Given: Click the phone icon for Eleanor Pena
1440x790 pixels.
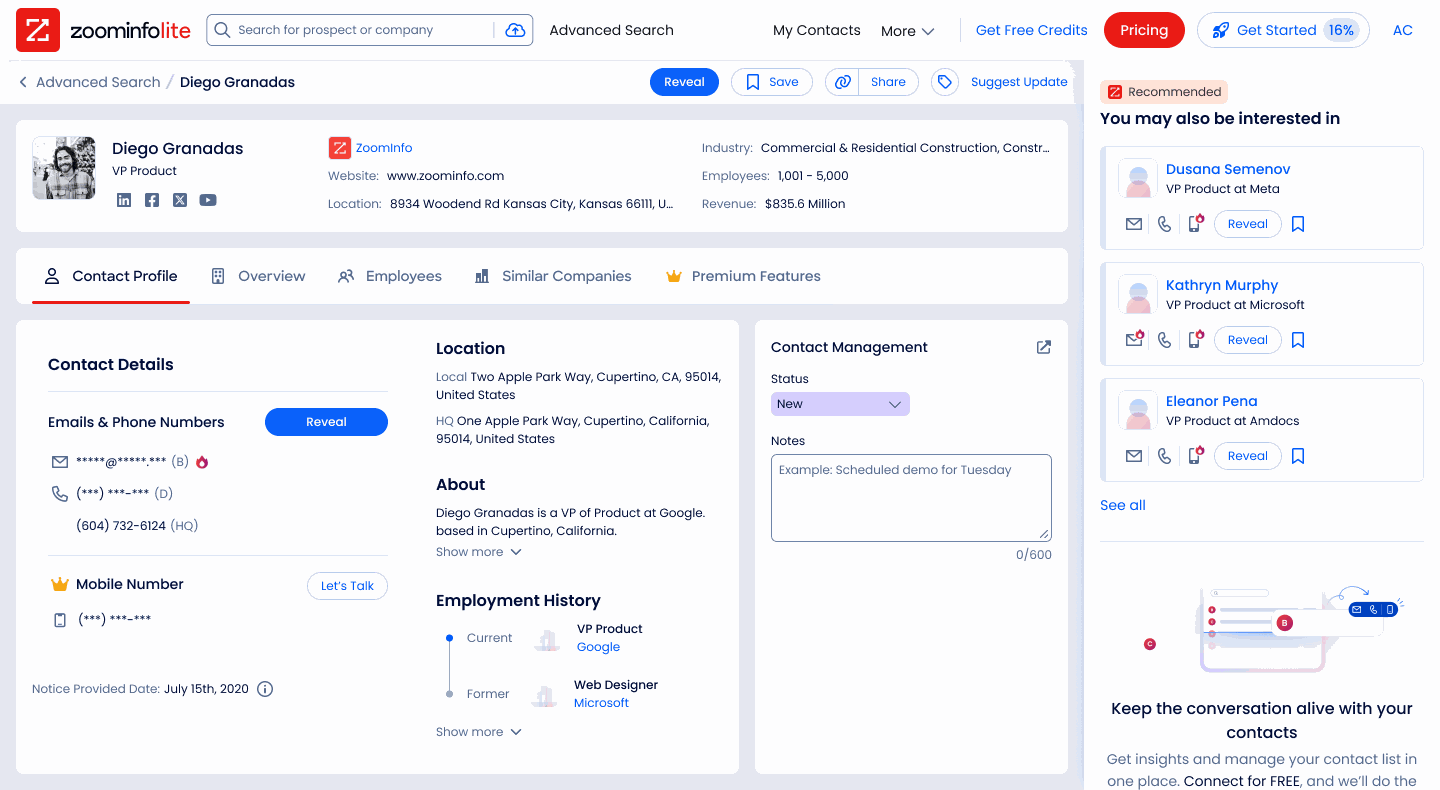Looking at the screenshot, I should (1164, 456).
